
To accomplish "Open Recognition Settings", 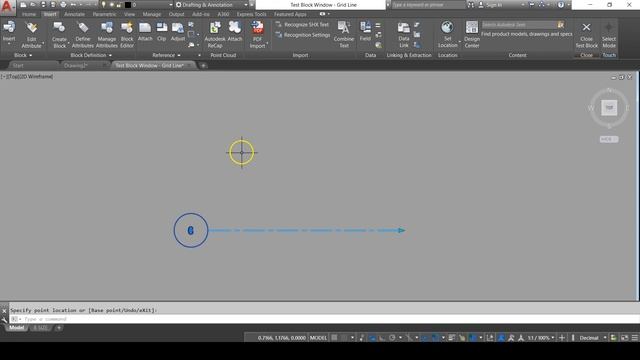I will point(303,35).
